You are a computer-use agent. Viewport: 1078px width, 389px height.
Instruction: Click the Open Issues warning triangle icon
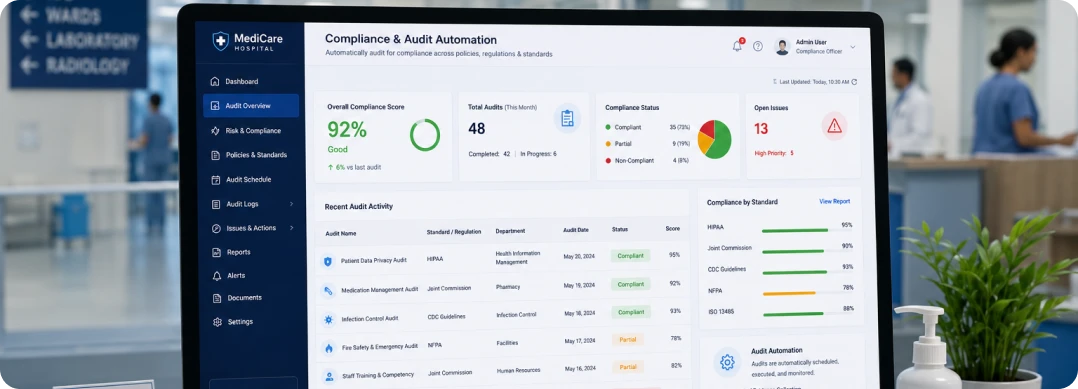(835, 126)
